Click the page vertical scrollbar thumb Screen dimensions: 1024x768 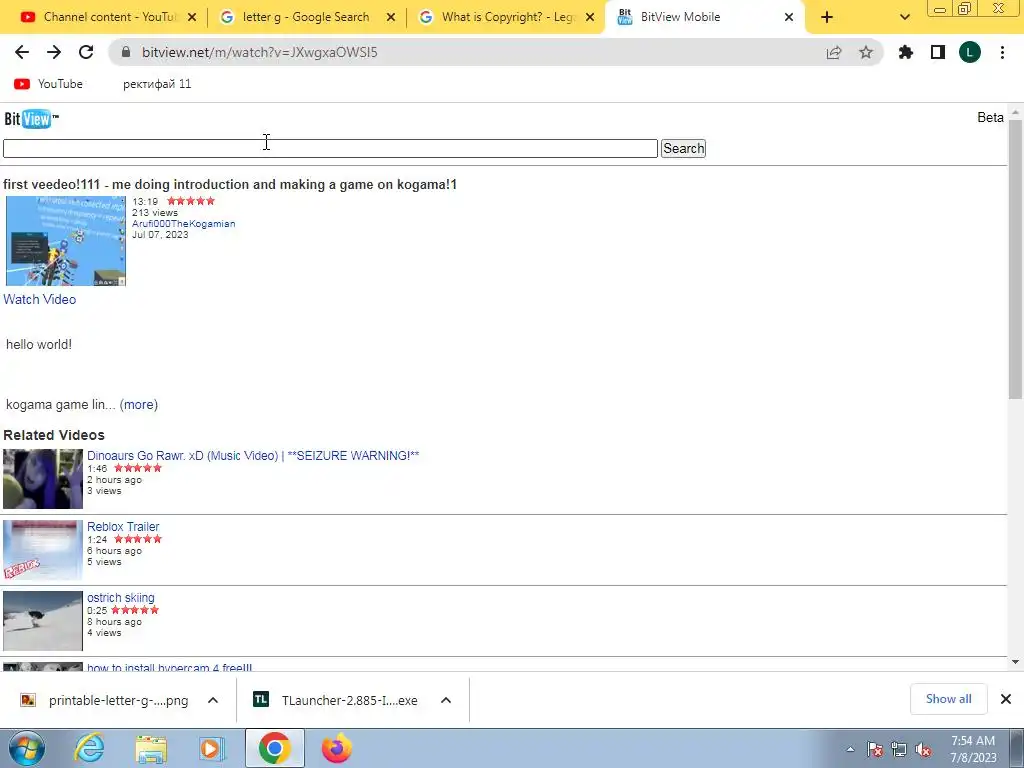(x=1016, y=259)
